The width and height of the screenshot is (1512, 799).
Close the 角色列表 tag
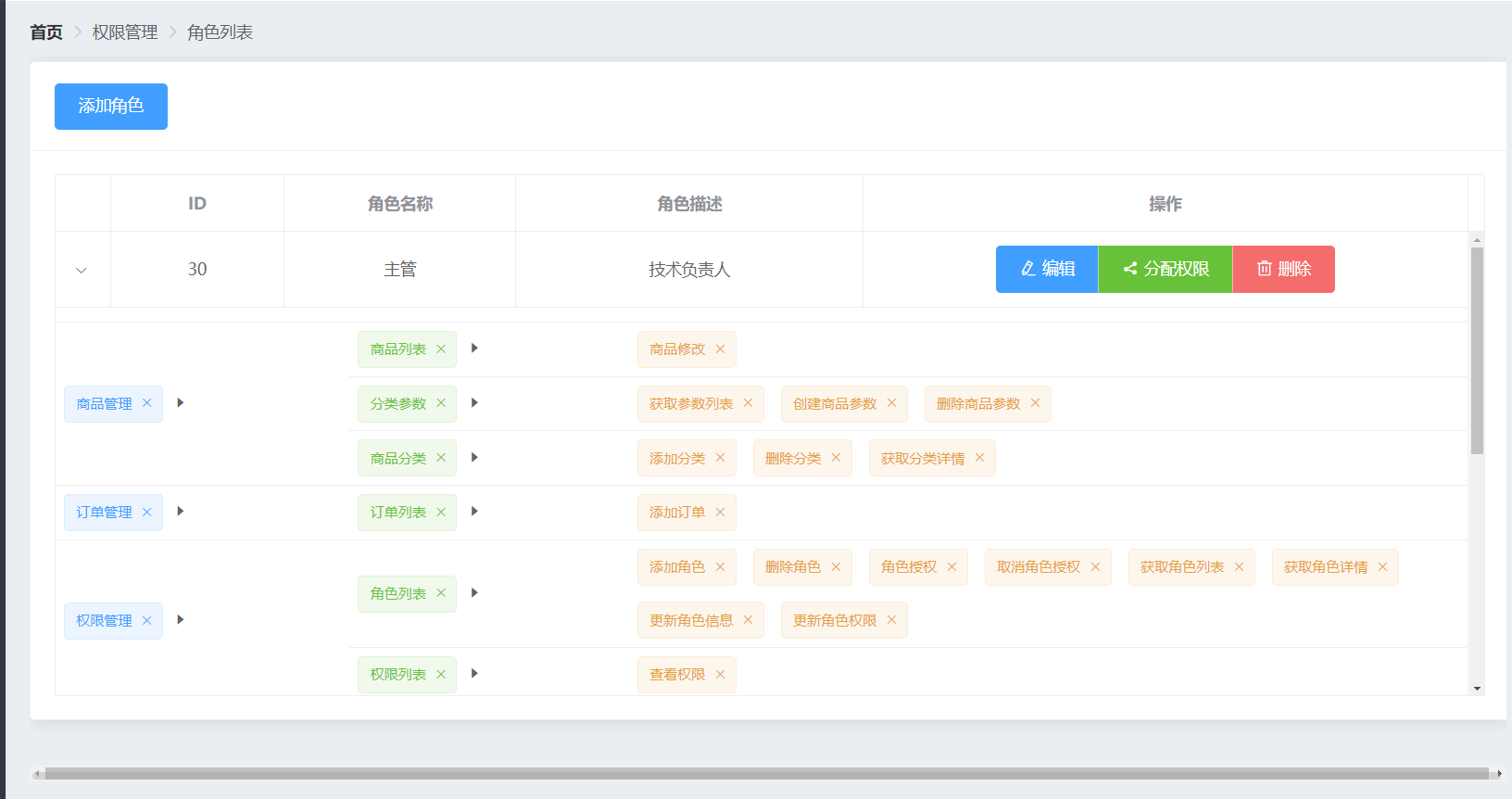pyautogui.click(x=441, y=593)
